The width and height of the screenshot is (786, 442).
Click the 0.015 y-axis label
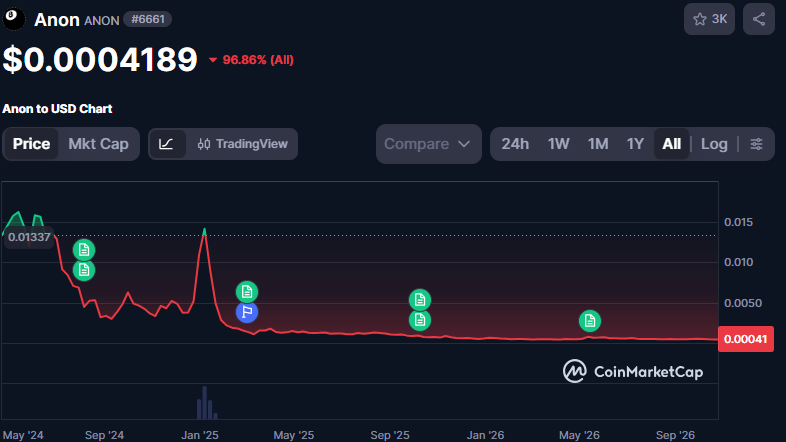738,222
